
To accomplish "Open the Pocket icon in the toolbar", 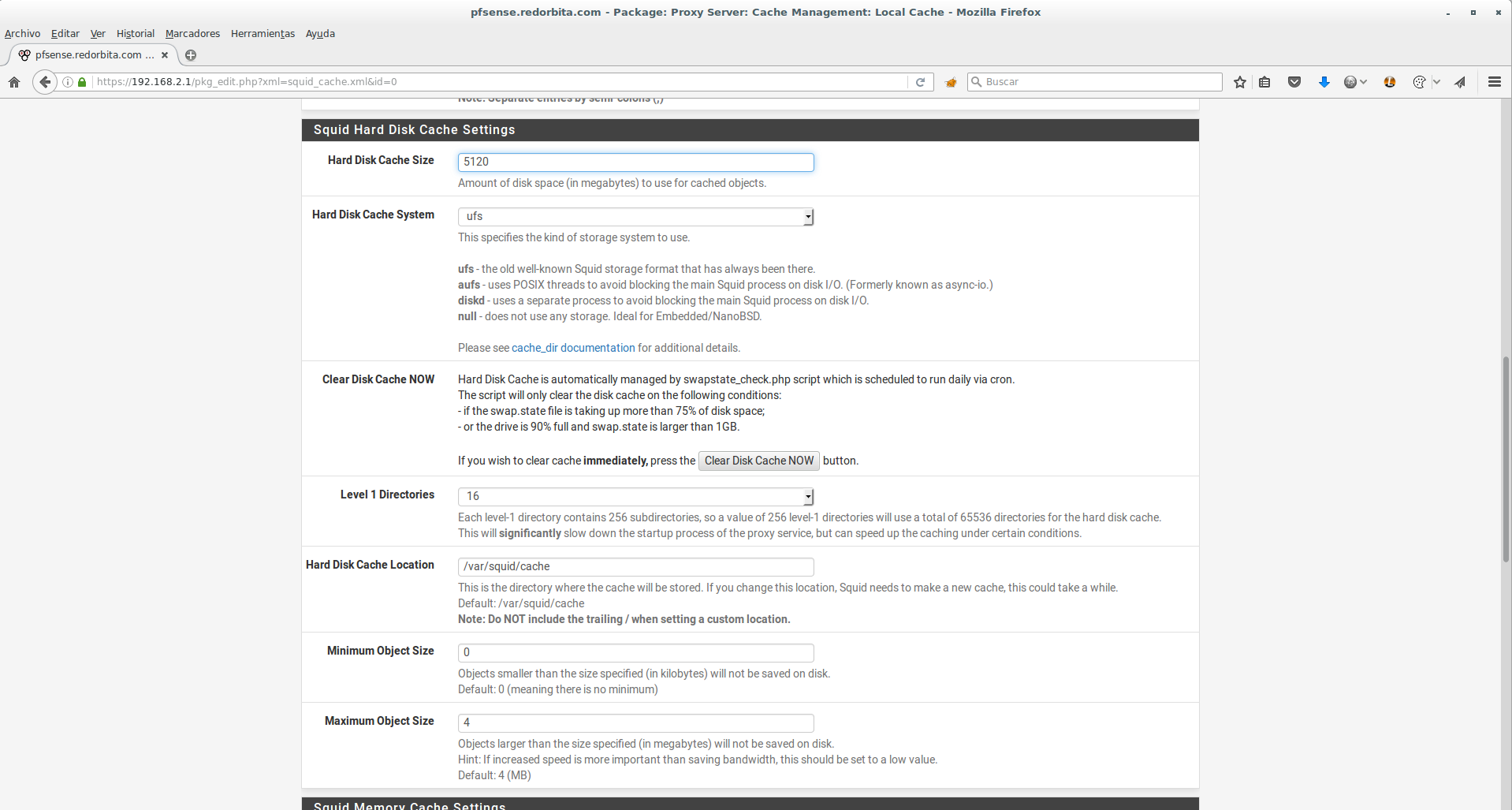I will pyautogui.click(x=1294, y=82).
